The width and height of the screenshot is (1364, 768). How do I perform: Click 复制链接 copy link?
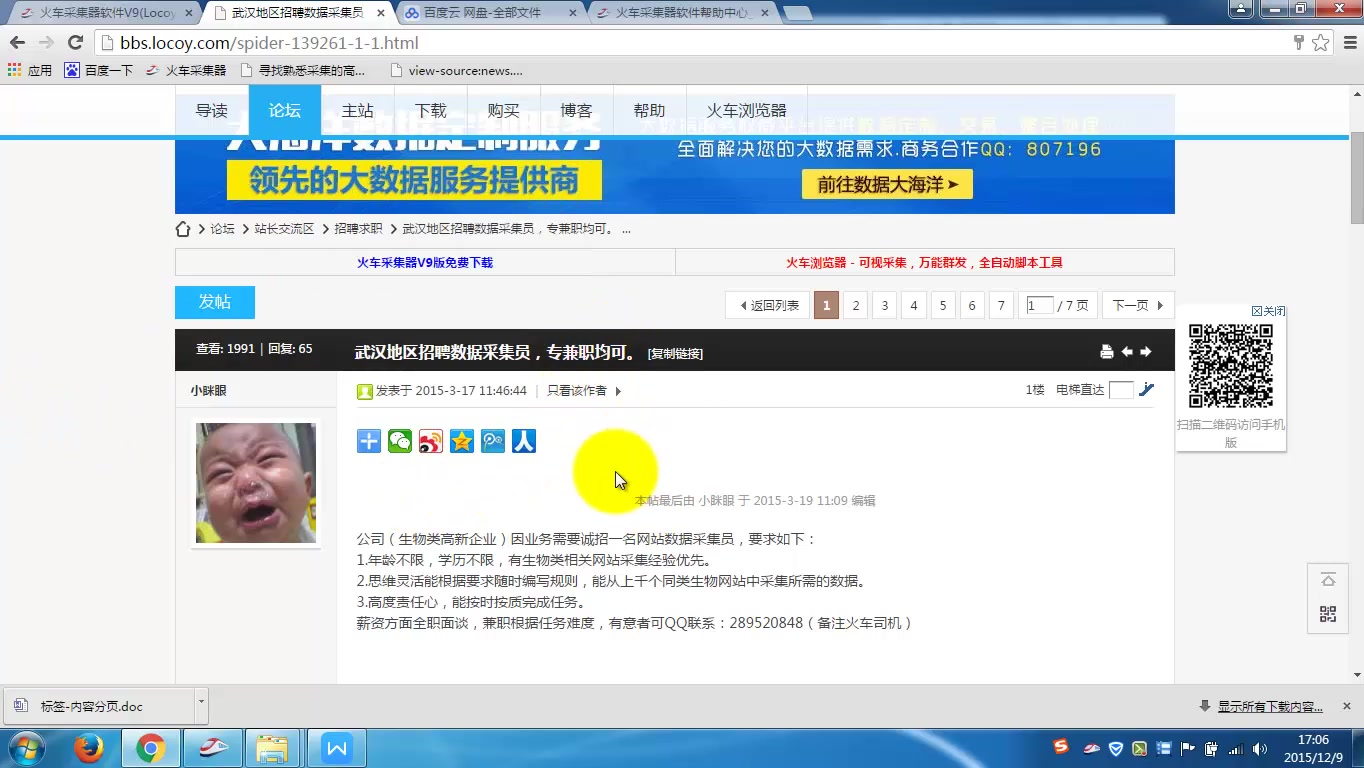[x=675, y=353]
